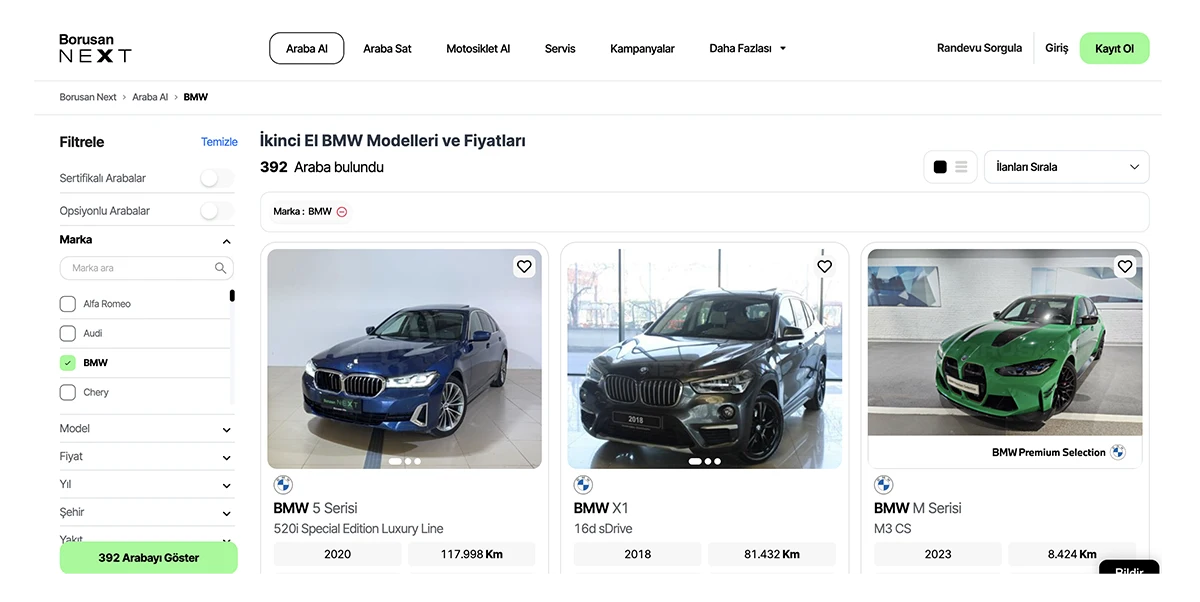Screen dimensions: 1200x602
Task: Open the İlanları Sırala sort dropdown
Action: coord(1066,167)
